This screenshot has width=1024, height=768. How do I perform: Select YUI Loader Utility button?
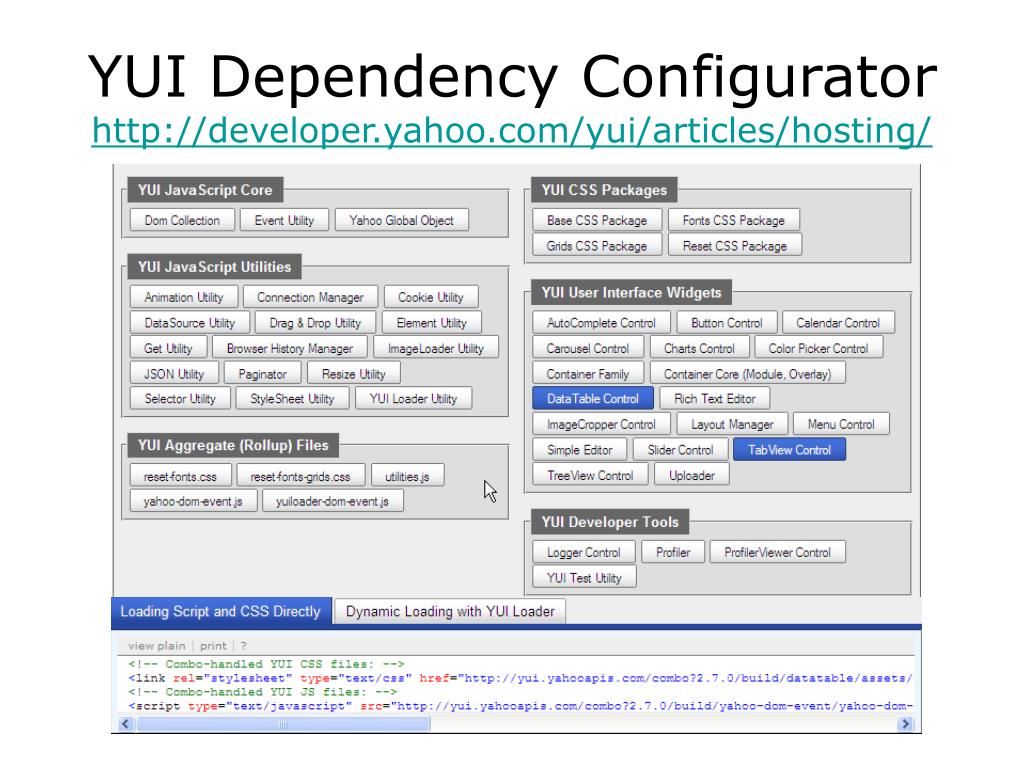[413, 398]
